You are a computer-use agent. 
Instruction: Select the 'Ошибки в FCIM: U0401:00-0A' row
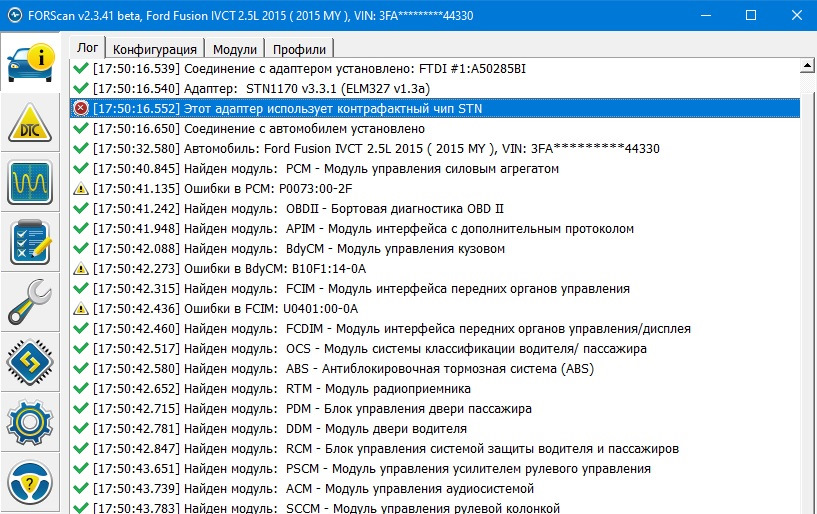click(x=435, y=309)
